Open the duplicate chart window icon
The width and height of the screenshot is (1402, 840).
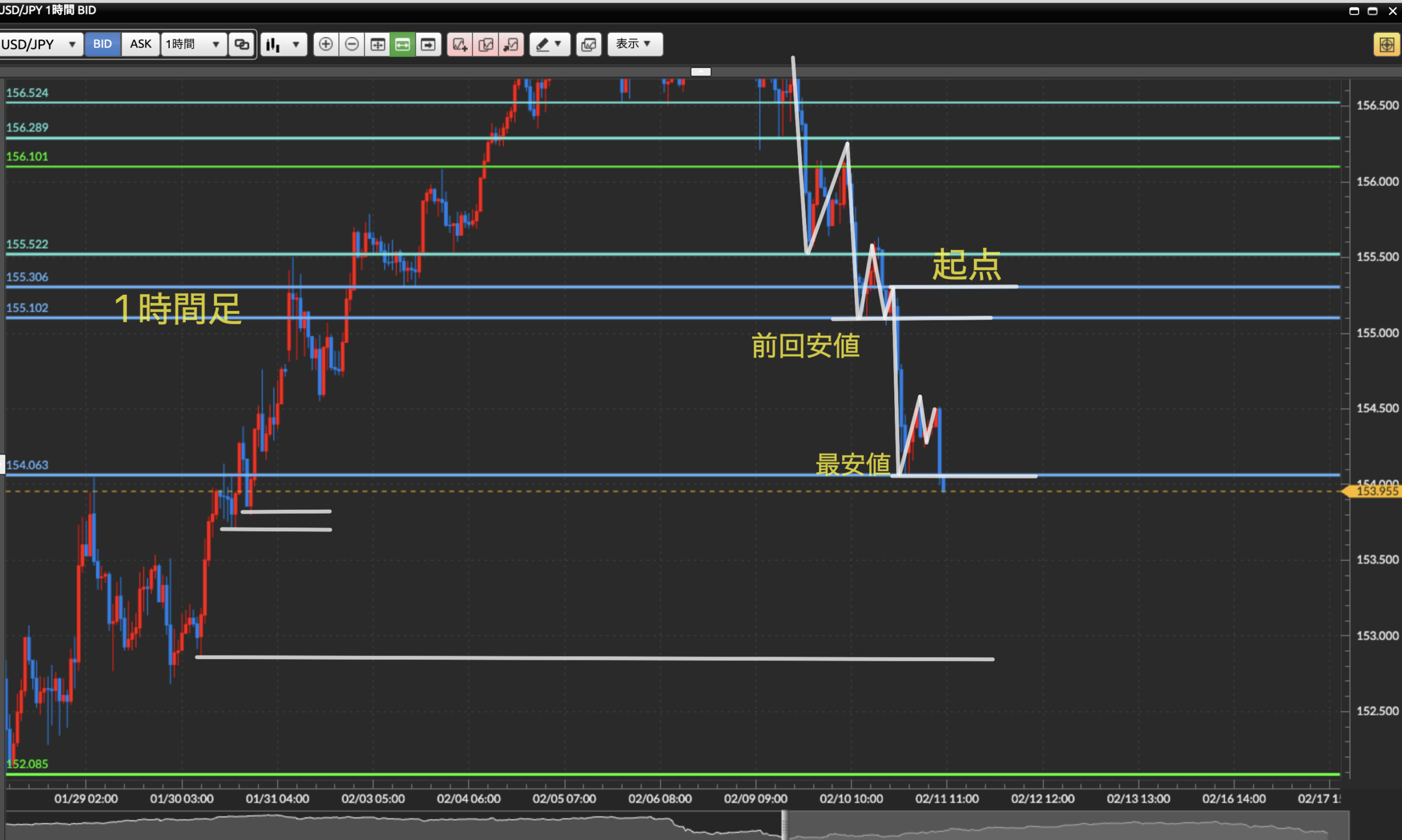pyautogui.click(x=589, y=44)
